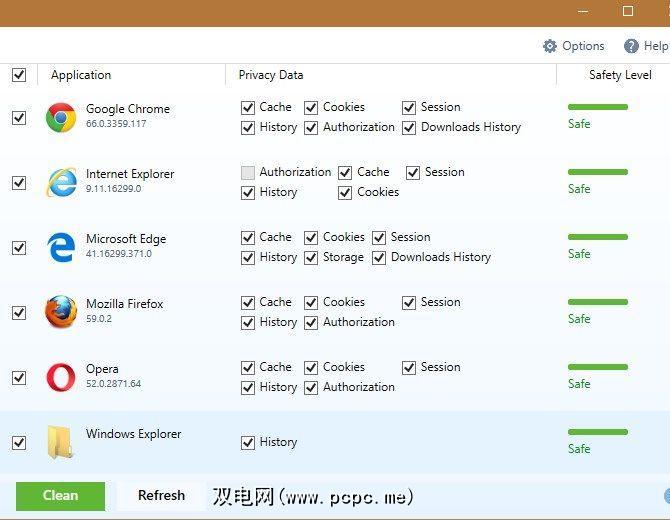The image size is (670, 520).
Task: Toggle Microsoft Edge's Storage checkbox
Action: 311,257
